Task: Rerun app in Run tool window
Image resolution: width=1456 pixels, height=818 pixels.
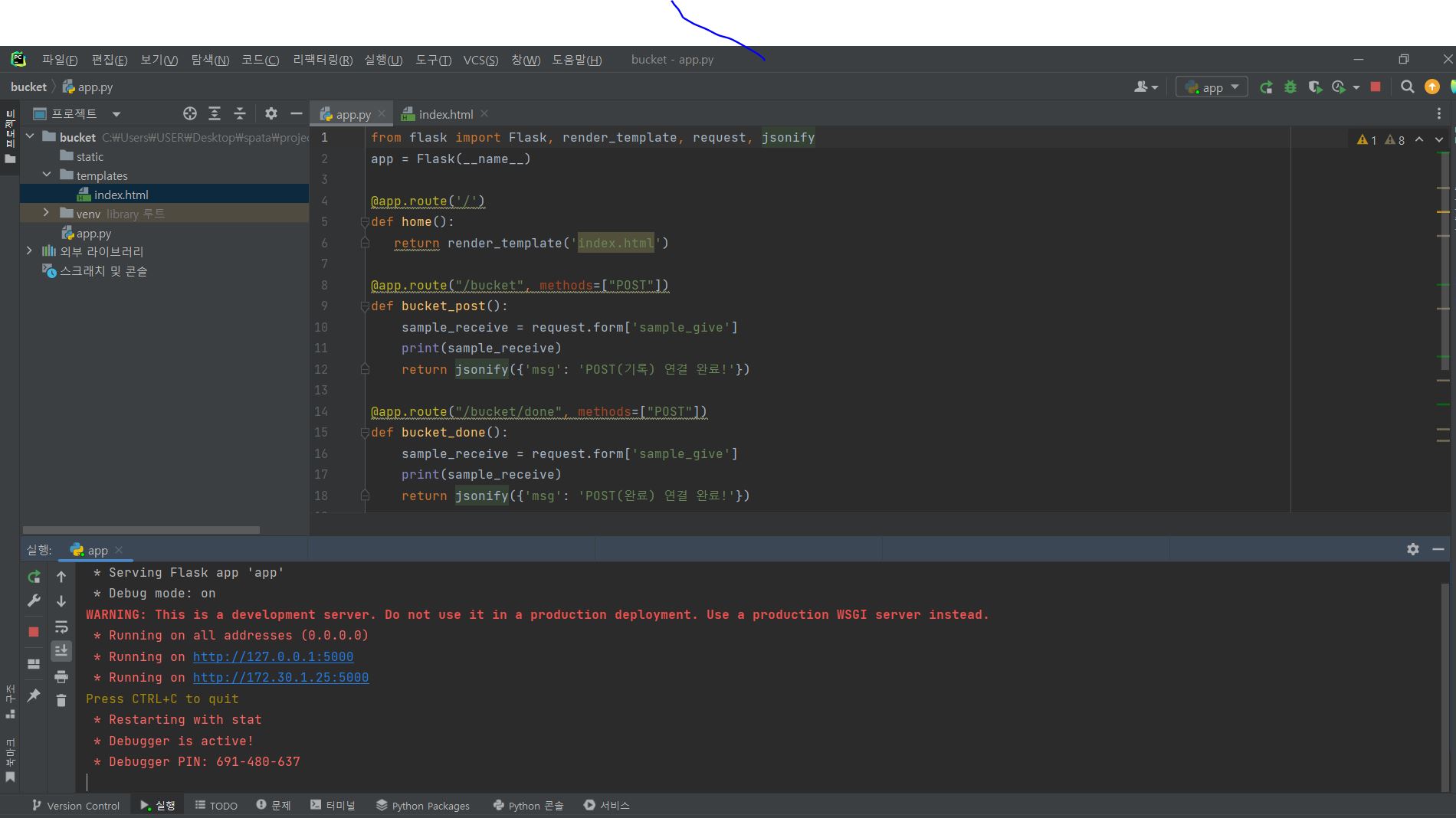Action: coord(34,577)
